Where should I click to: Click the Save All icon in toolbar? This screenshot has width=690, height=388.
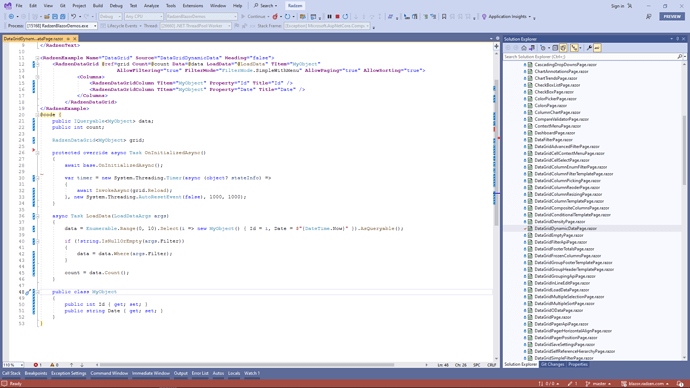62,17
